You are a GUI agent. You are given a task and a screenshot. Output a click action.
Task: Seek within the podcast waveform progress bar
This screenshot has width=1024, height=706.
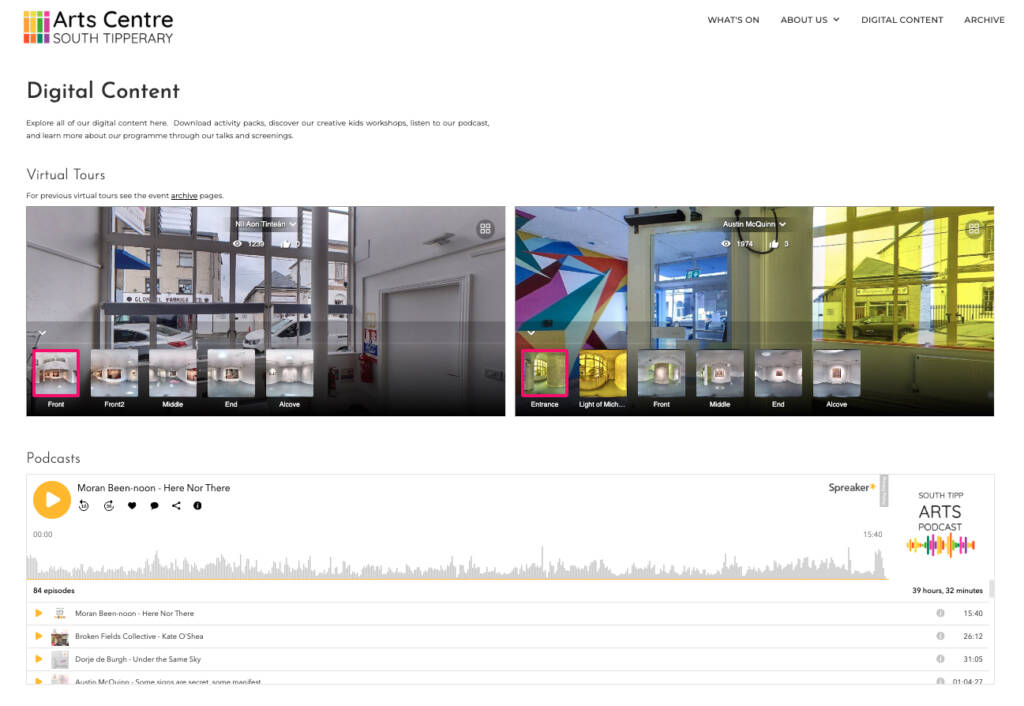click(457, 563)
